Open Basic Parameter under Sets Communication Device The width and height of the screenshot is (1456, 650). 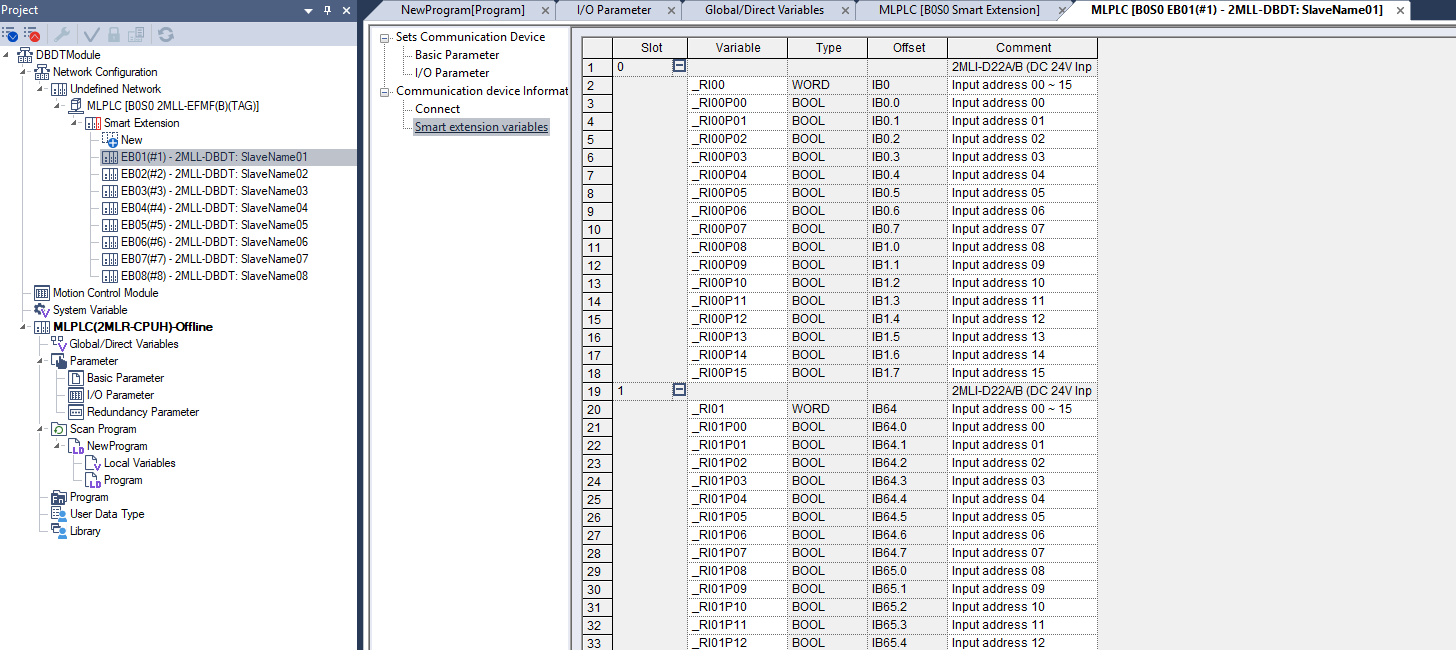pyautogui.click(x=457, y=55)
